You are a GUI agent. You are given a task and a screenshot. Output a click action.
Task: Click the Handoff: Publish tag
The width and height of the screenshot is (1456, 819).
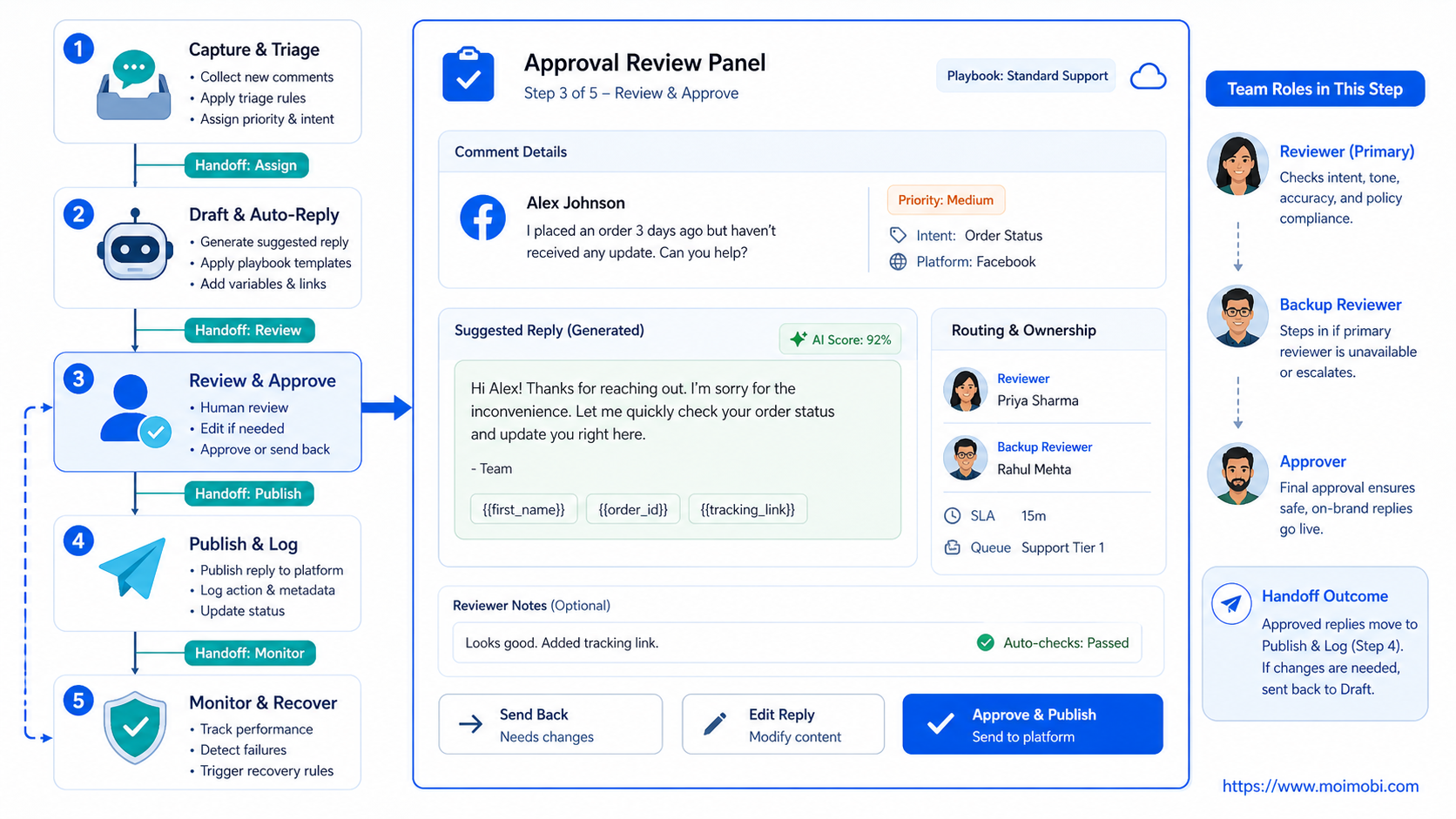click(249, 493)
